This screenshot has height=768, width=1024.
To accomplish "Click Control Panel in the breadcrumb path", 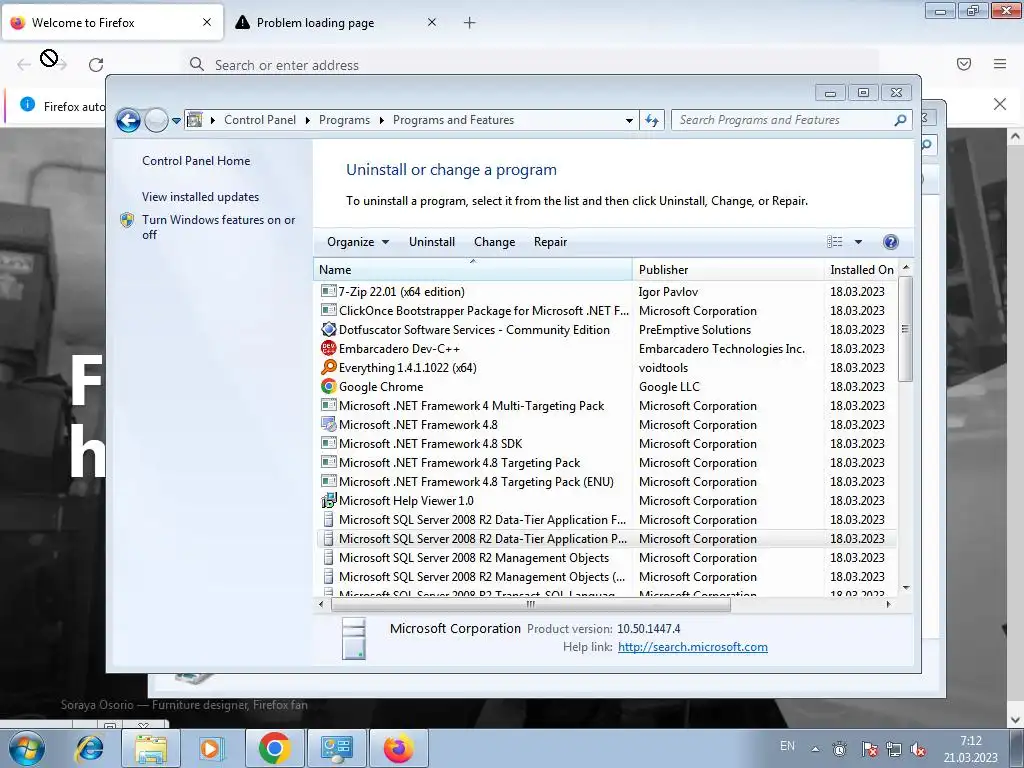I will (x=260, y=120).
